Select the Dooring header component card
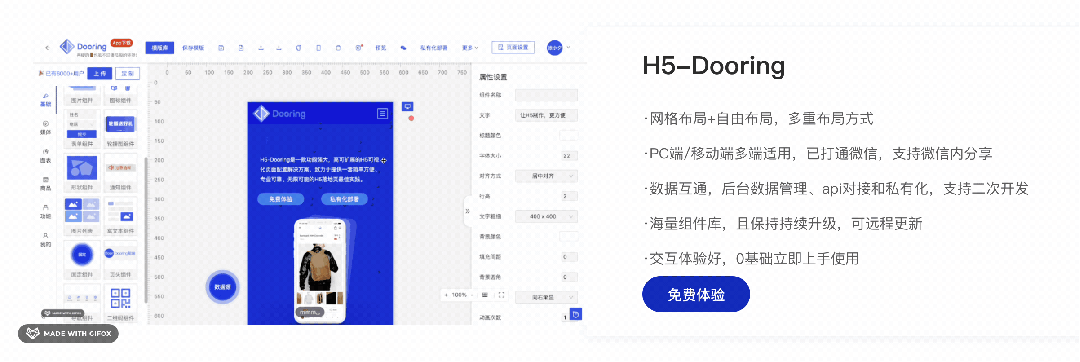This screenshot has height=362, width=1080. pyautogui.click(x=120, y=259)
